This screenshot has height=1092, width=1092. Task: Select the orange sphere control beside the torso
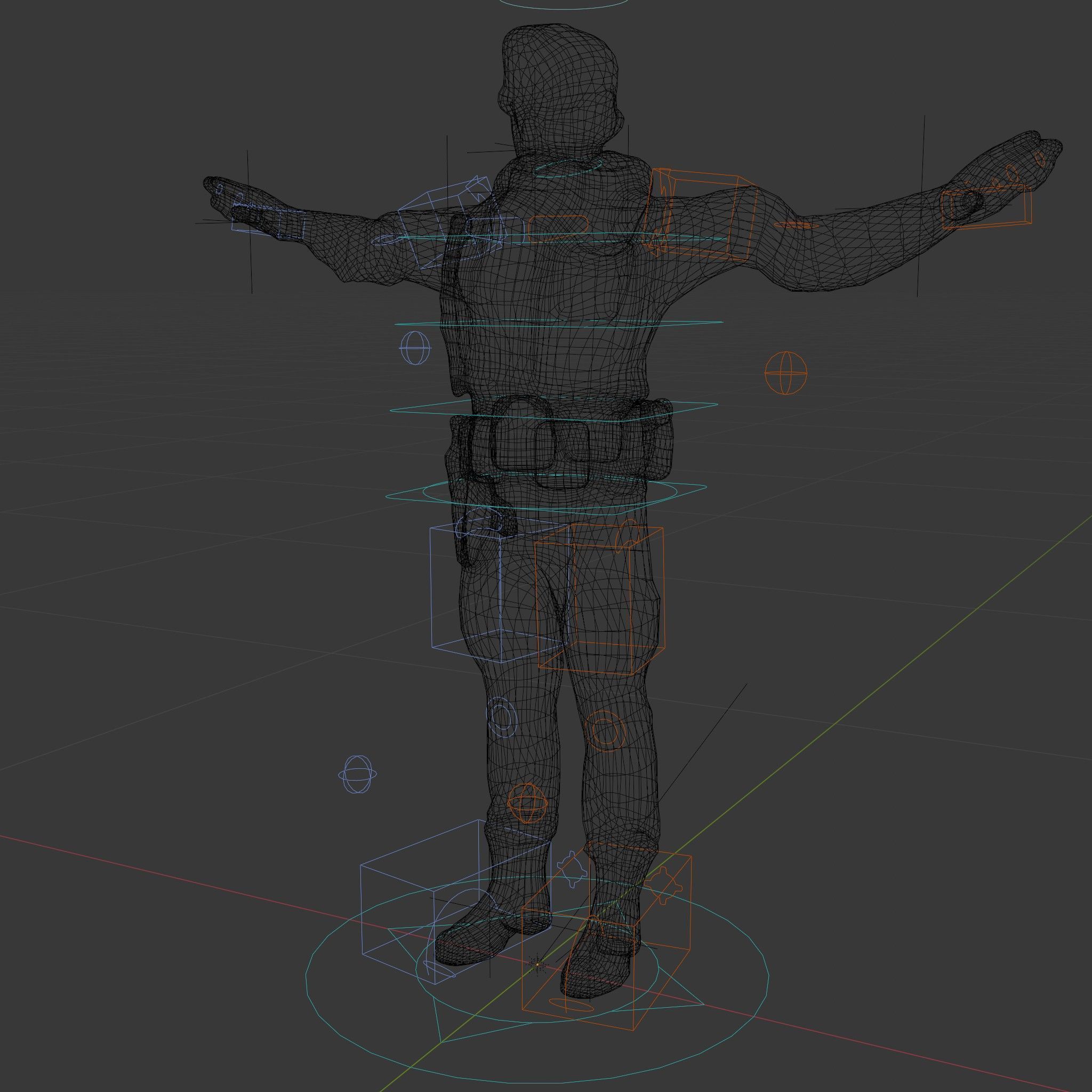point(785,373)
